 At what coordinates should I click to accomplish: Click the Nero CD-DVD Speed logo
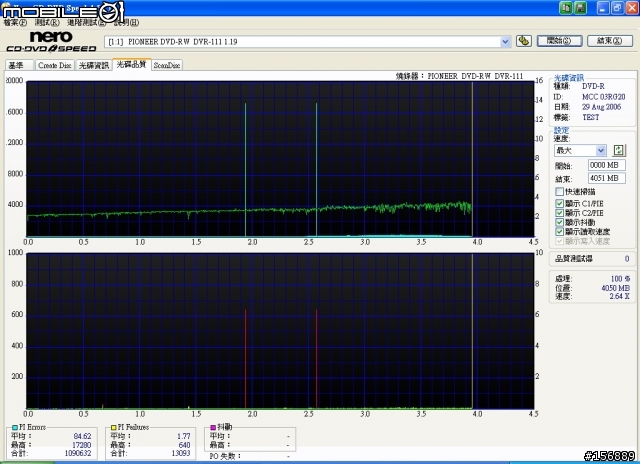[x=51, y=42]
